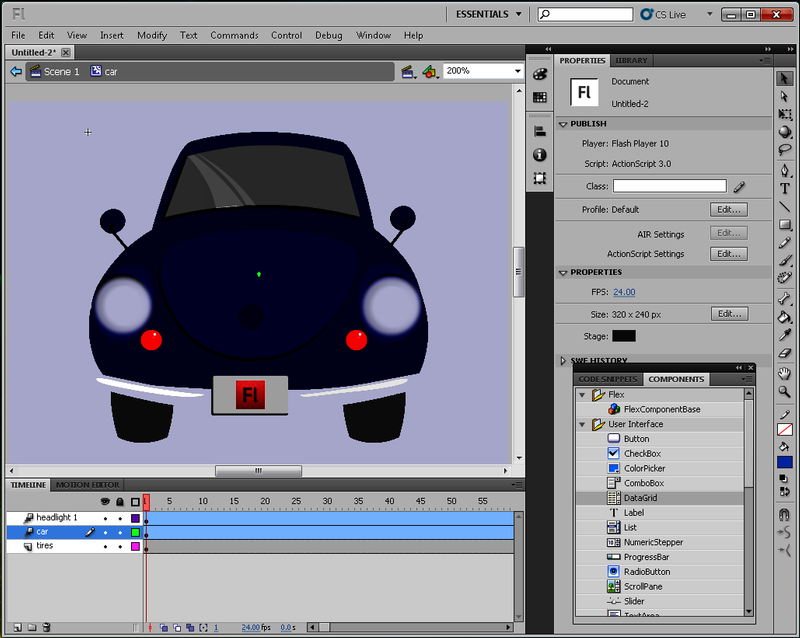Screen dimensions: 800x638
Task: Toggle lock dot for tires layer
Action: (x=120, y=546)
